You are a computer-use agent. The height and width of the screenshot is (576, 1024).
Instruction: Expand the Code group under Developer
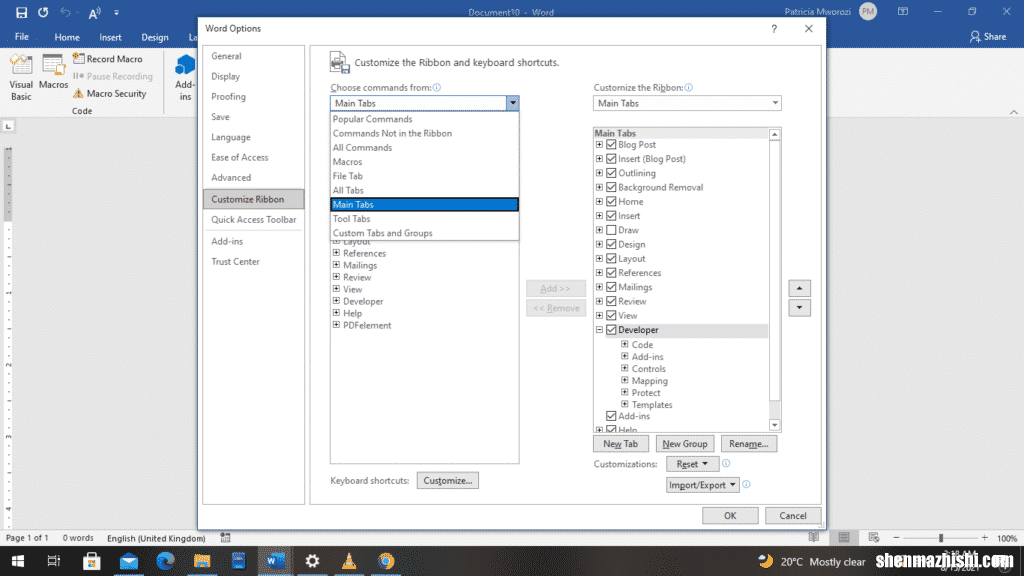(625, 344)
